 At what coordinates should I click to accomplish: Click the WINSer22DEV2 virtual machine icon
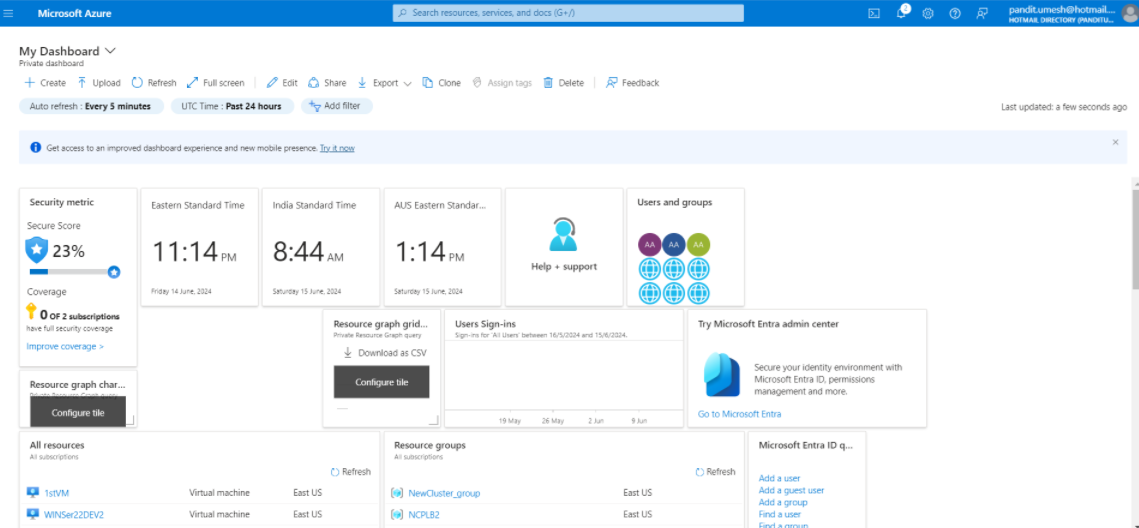33,514
